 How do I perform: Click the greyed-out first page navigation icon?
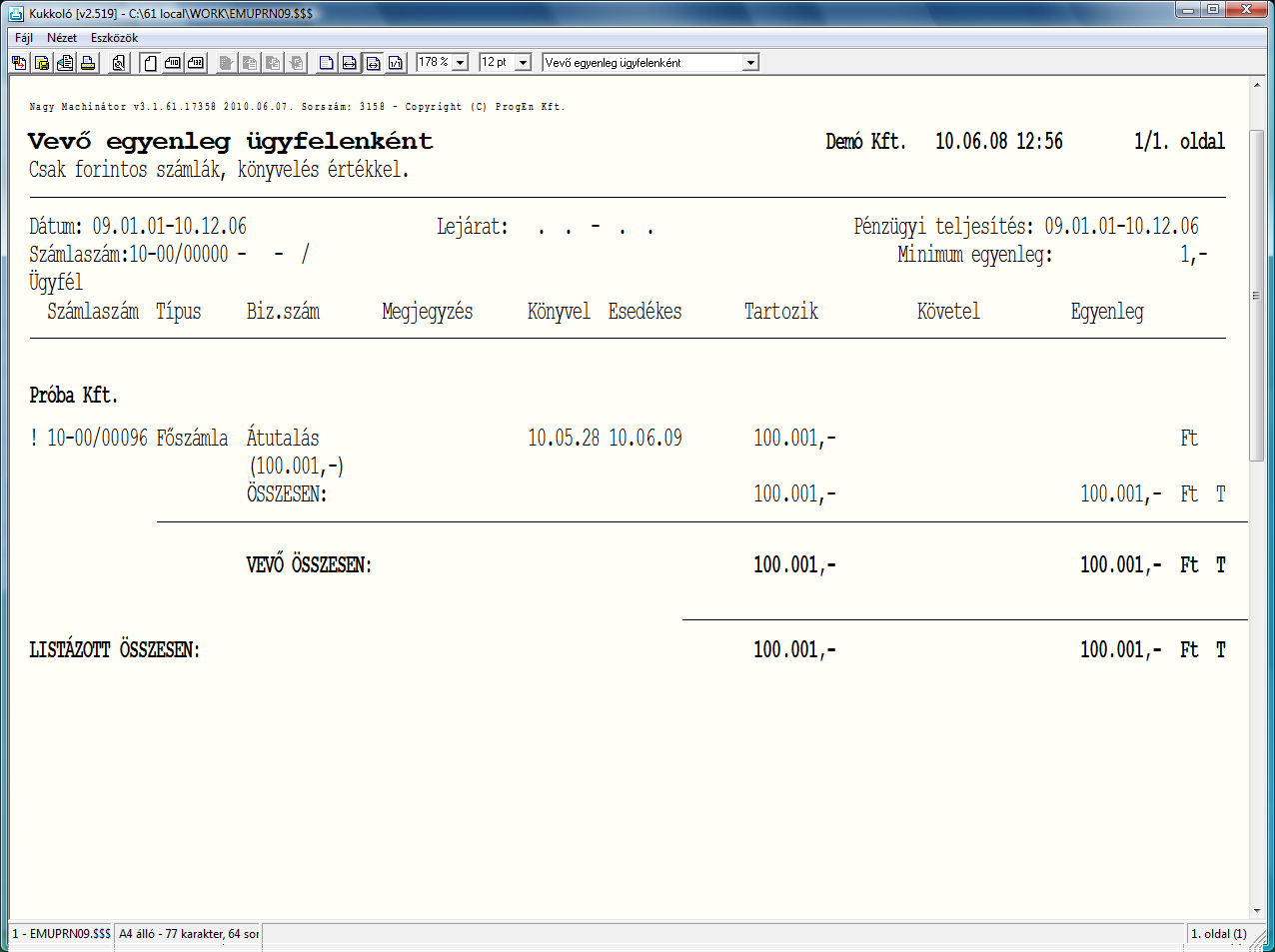tap(227, 63)
